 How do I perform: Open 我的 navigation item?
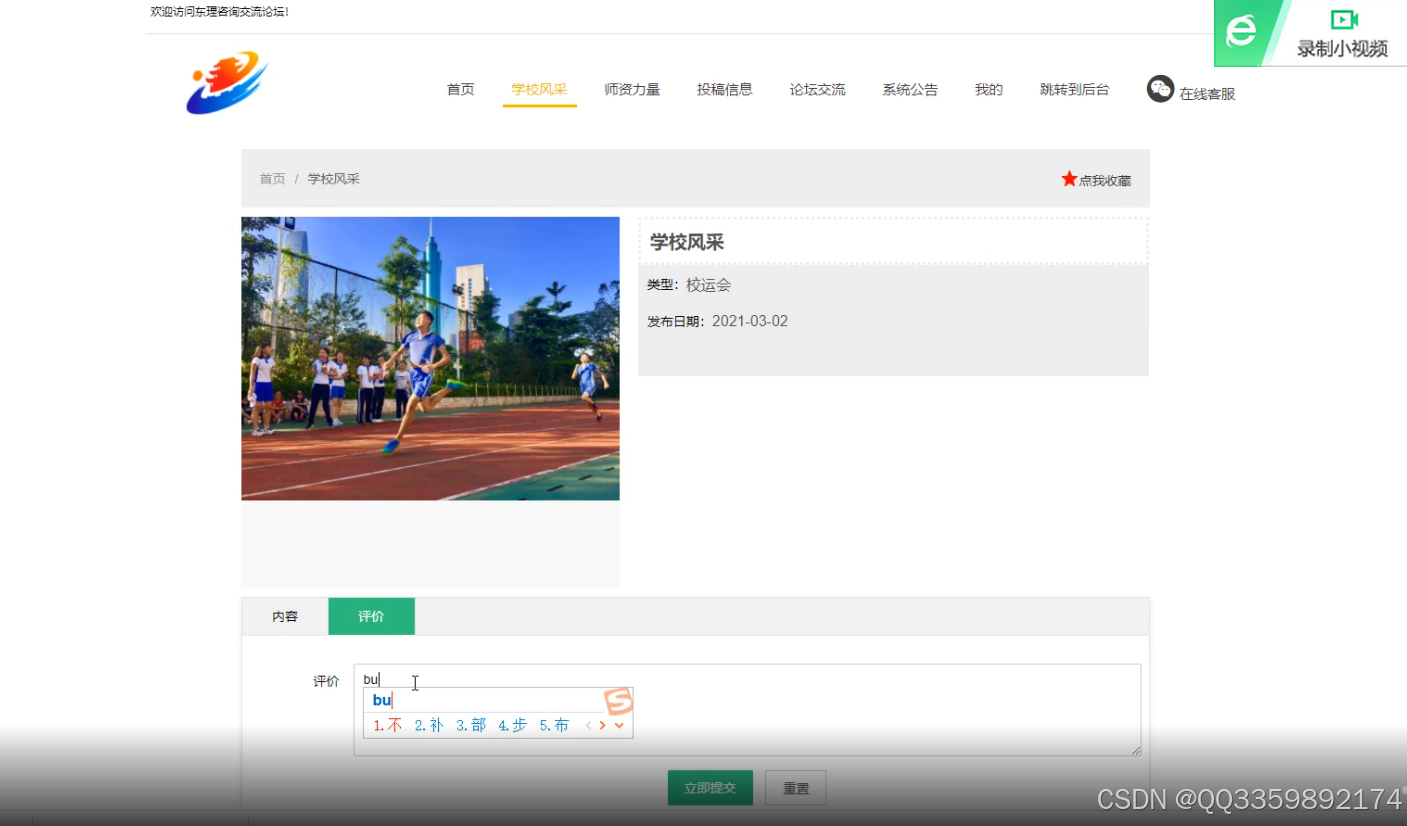989,89
